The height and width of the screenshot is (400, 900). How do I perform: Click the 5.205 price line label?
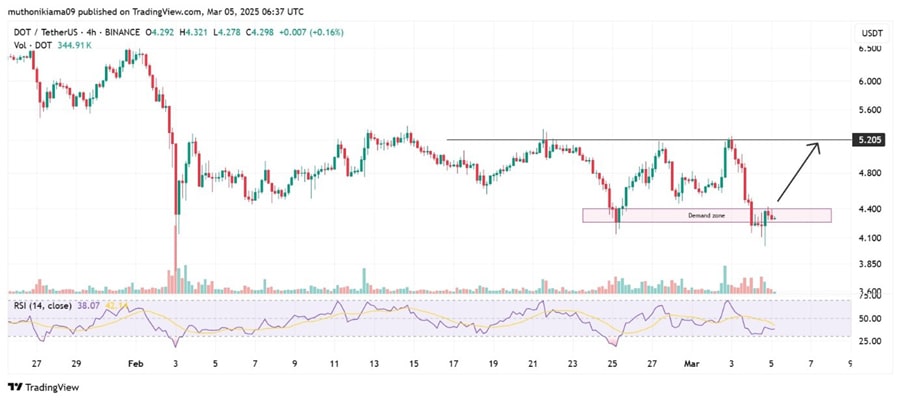pos(868,140)
